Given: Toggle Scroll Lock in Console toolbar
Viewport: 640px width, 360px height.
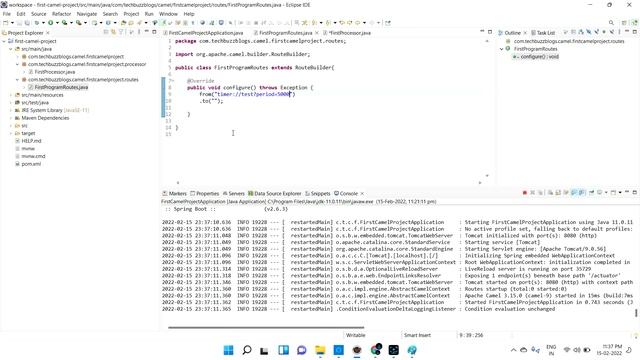Looking at the screenshot, I should coord(558,193).
